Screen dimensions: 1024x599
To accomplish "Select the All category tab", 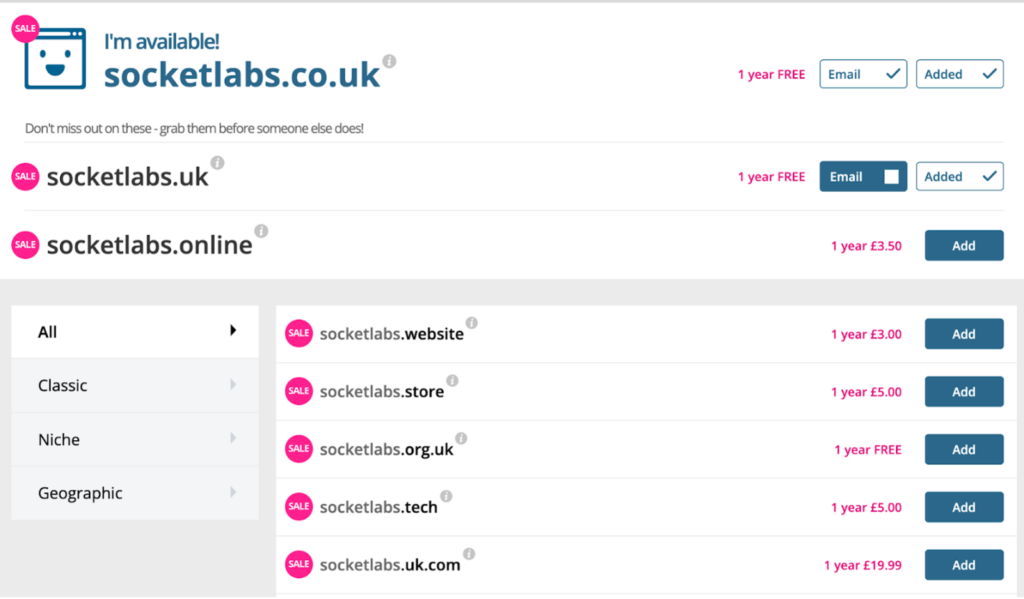I will pyautogui.click(x=135, y=332).
